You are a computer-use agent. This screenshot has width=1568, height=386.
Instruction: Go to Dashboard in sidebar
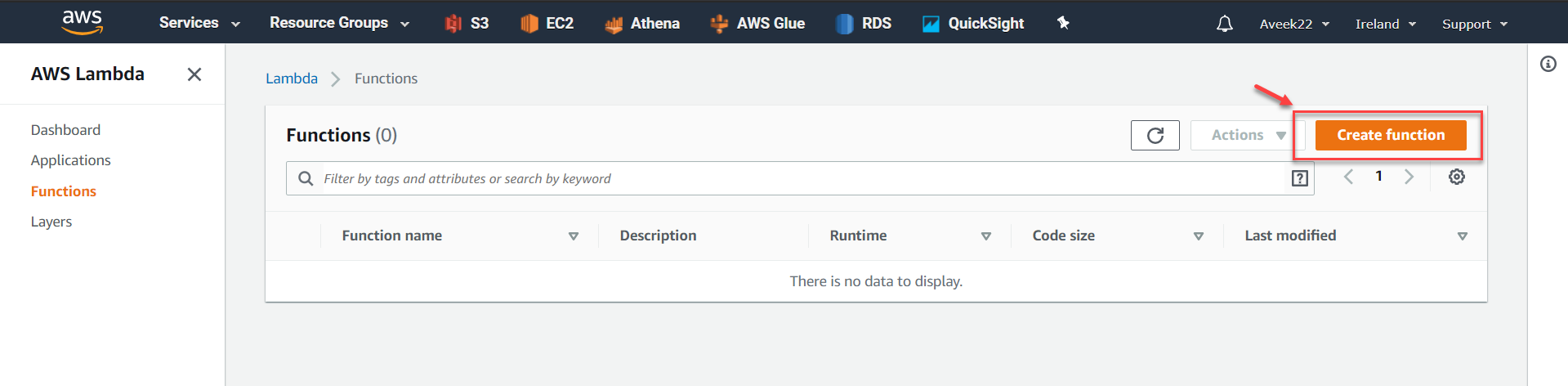click(x=65, y=130)
